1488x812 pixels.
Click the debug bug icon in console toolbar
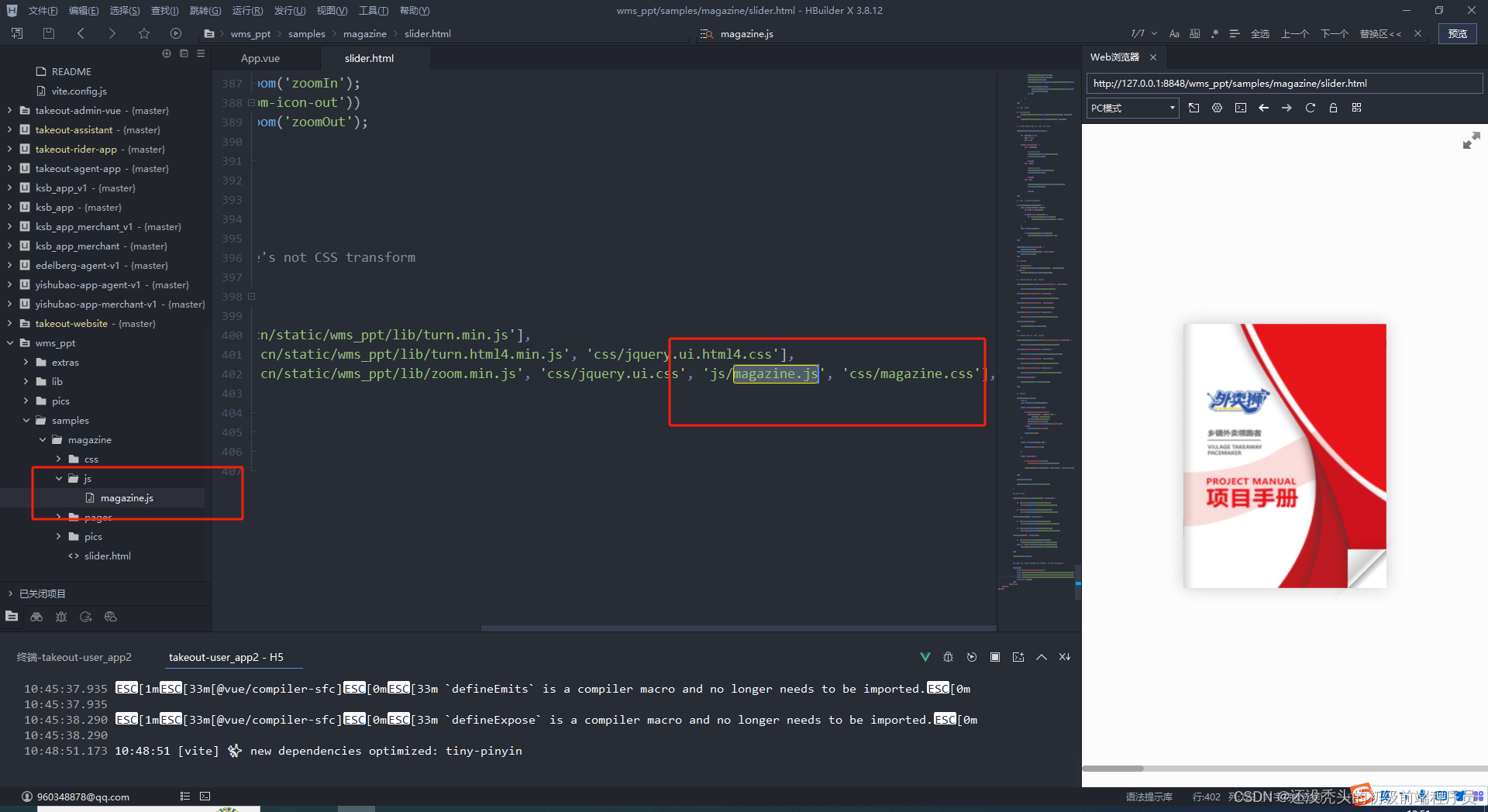coord(948,657)
